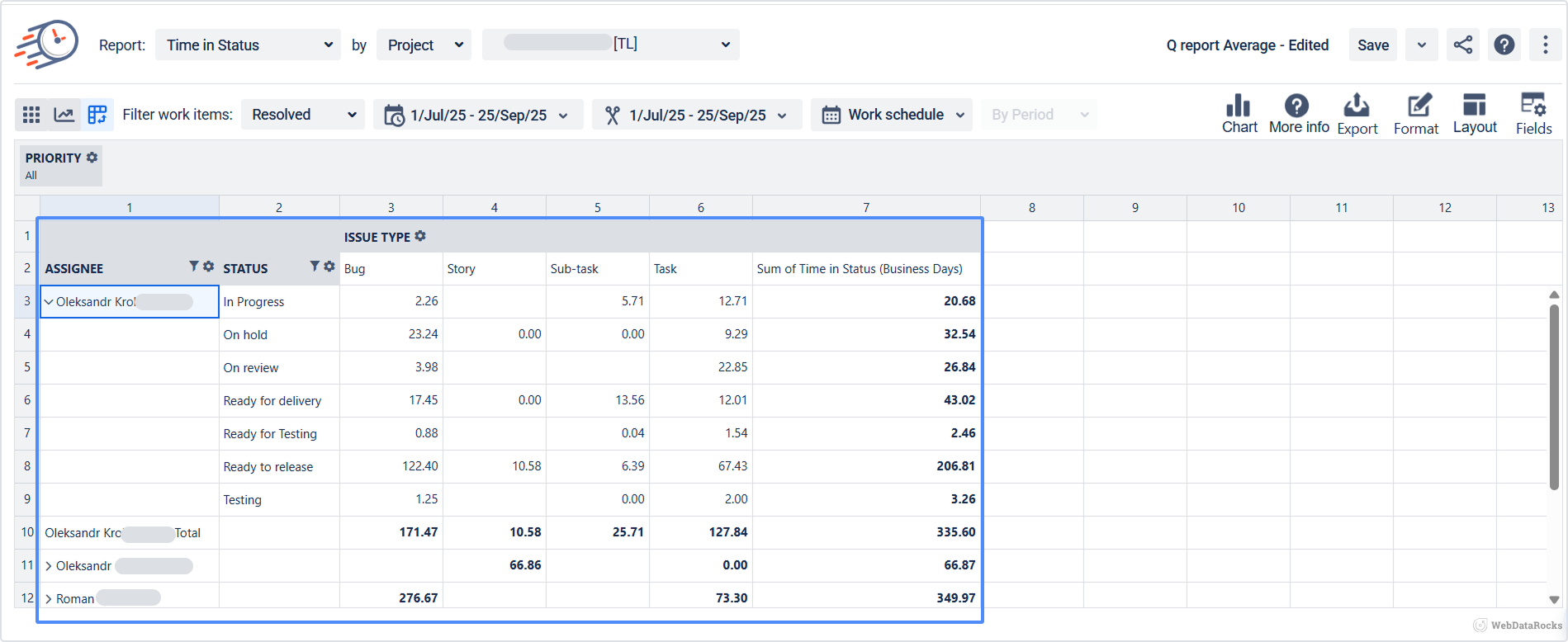Collapse the Oleksandr Kro assignee row
Image resolution: width=1568 pixels, height=642 pixels.
click(x=49, y=302)
